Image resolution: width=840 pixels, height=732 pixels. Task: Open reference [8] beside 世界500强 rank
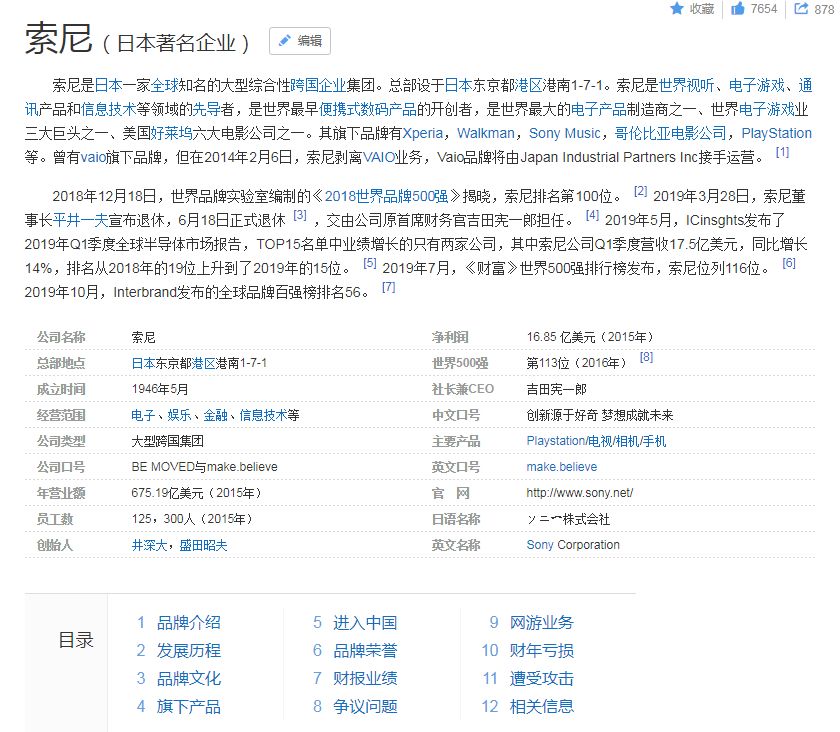tap(646, 357)
